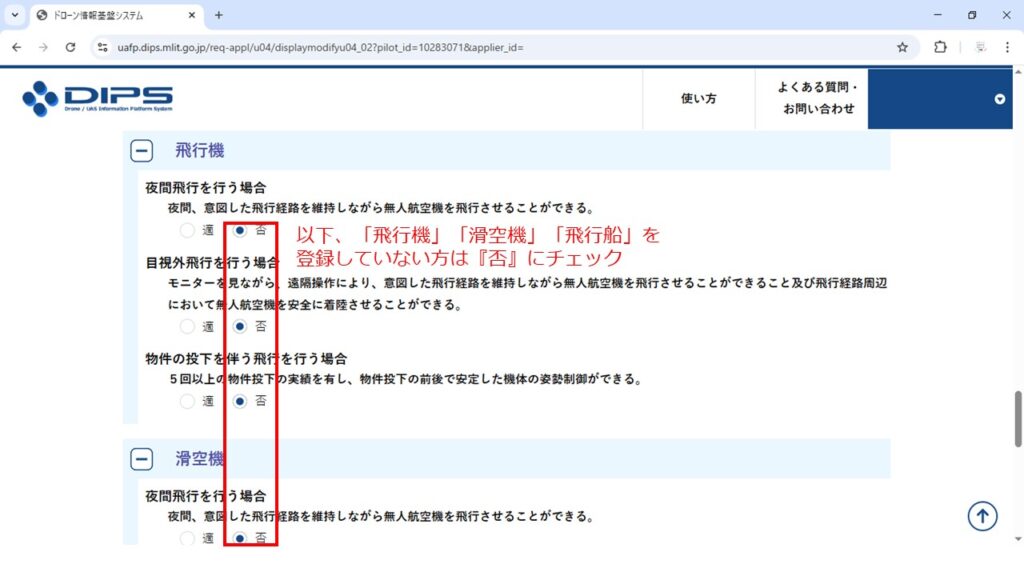
Task: Open the tab search dropdown
Action: 15,15
